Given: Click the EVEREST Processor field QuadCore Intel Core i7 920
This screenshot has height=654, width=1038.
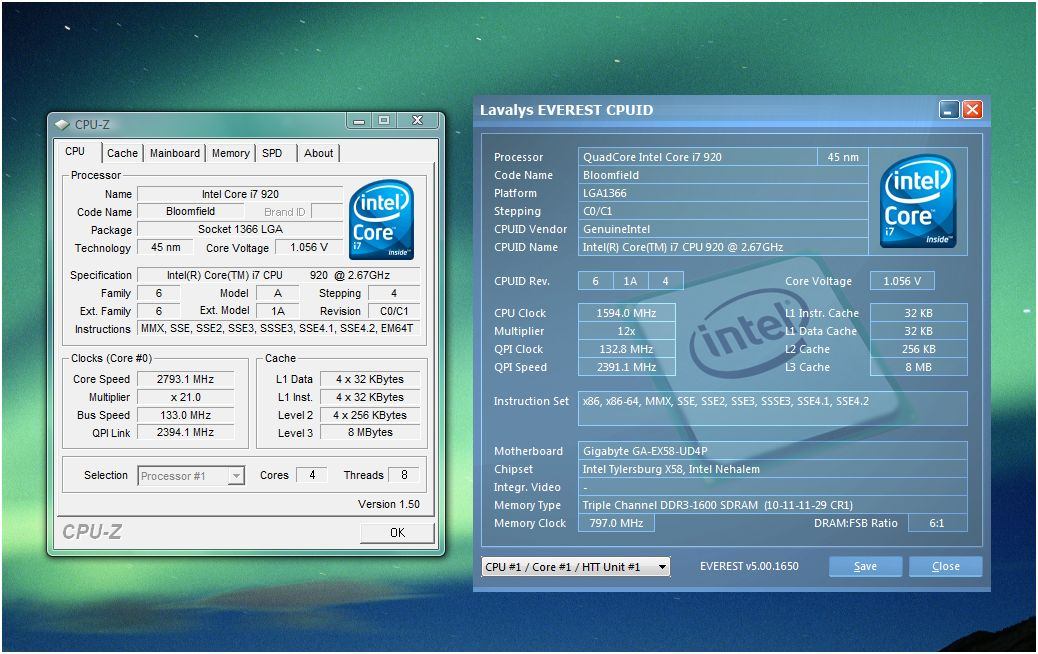Looking at the screenshot, I should point(698,157).
